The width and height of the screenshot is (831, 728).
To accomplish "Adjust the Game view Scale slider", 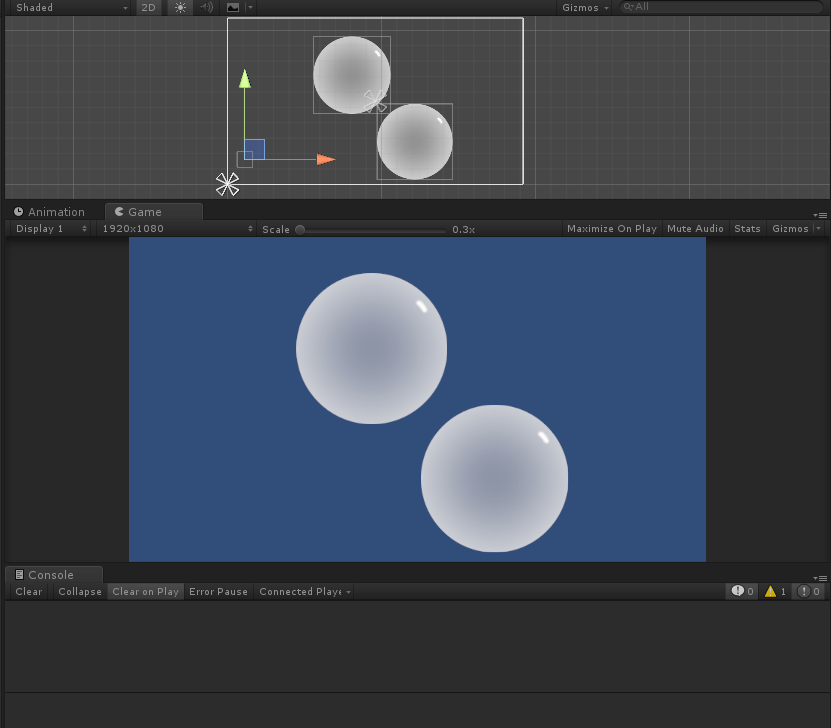I will coord(301,229).
